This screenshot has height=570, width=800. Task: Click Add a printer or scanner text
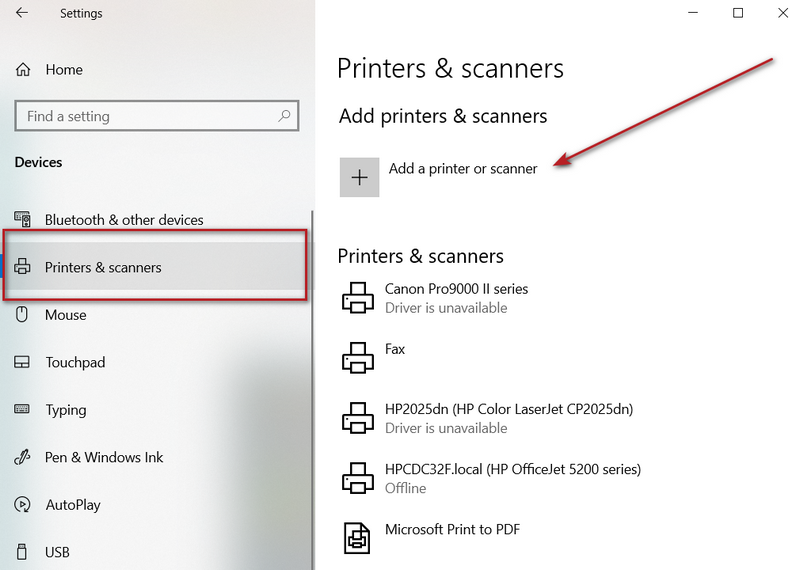463,169
